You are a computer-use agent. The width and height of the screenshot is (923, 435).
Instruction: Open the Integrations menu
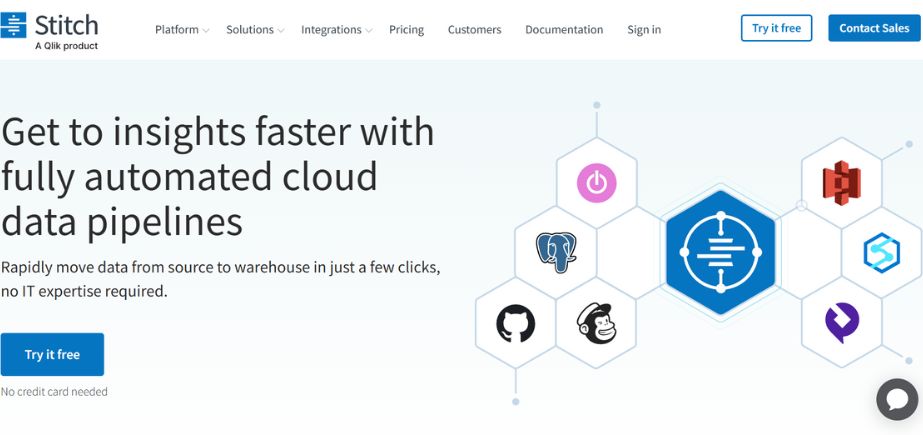click(331, 29)
